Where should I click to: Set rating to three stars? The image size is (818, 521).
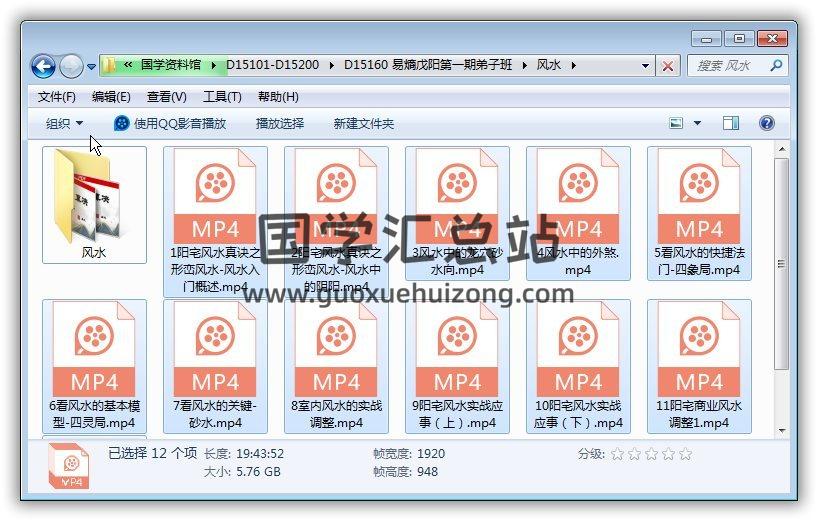click(652, 454)
